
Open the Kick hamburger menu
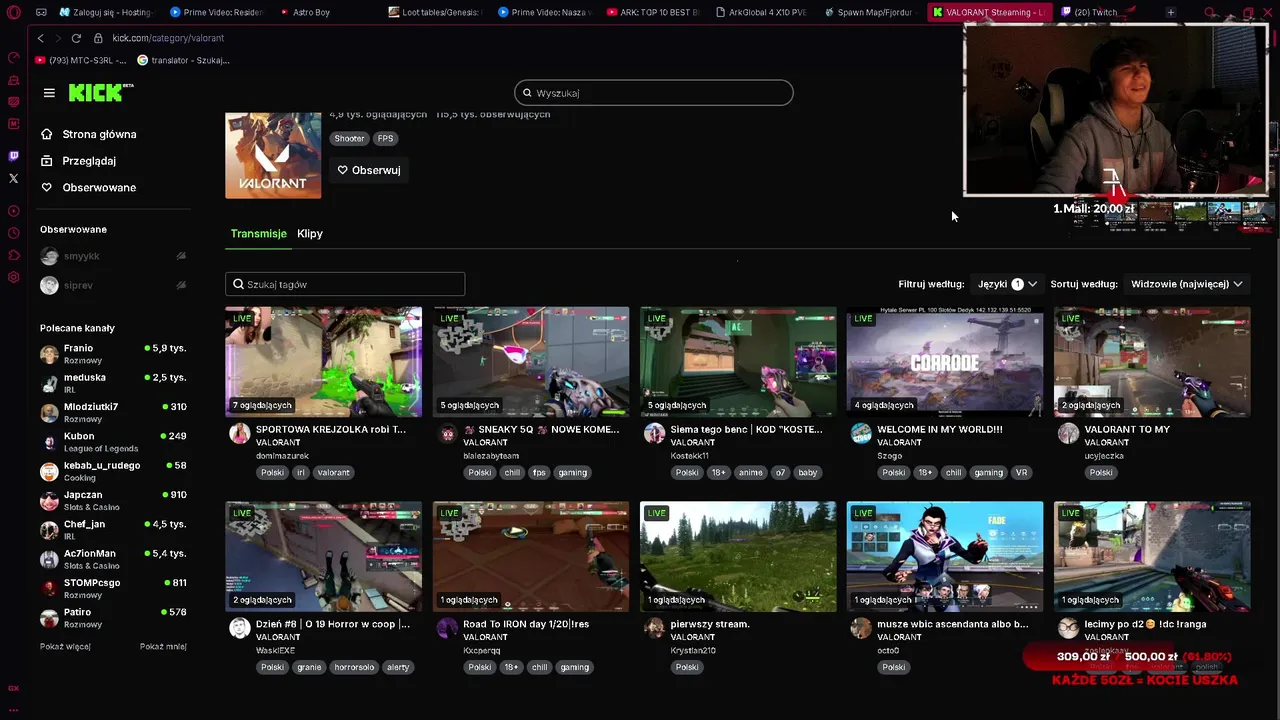(49, 93)
